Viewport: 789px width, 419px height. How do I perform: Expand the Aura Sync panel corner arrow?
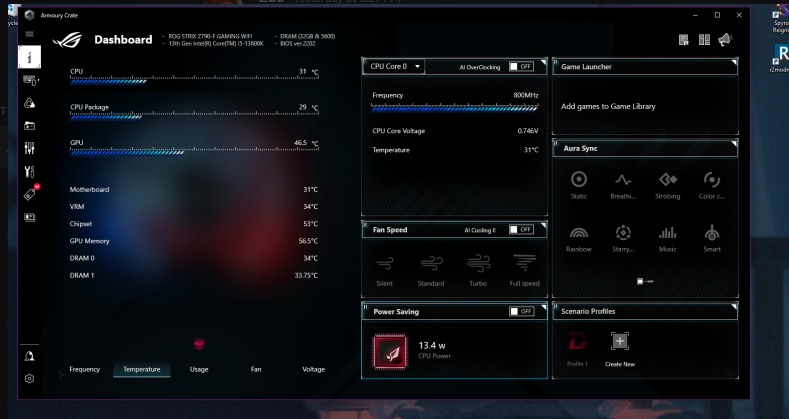click(x=734, y=144)
